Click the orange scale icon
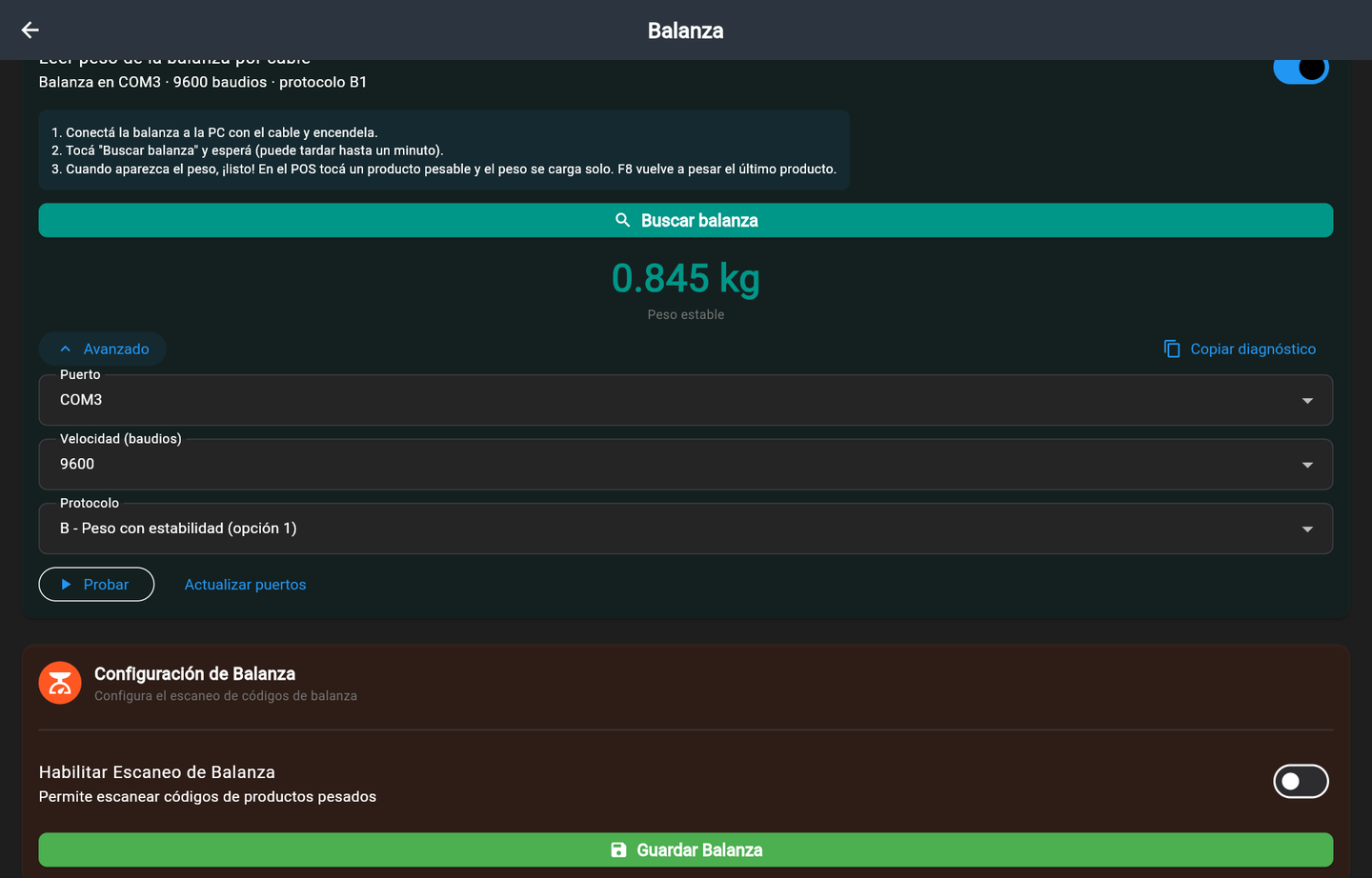1372x878 pixels. [x=60, y=683]
